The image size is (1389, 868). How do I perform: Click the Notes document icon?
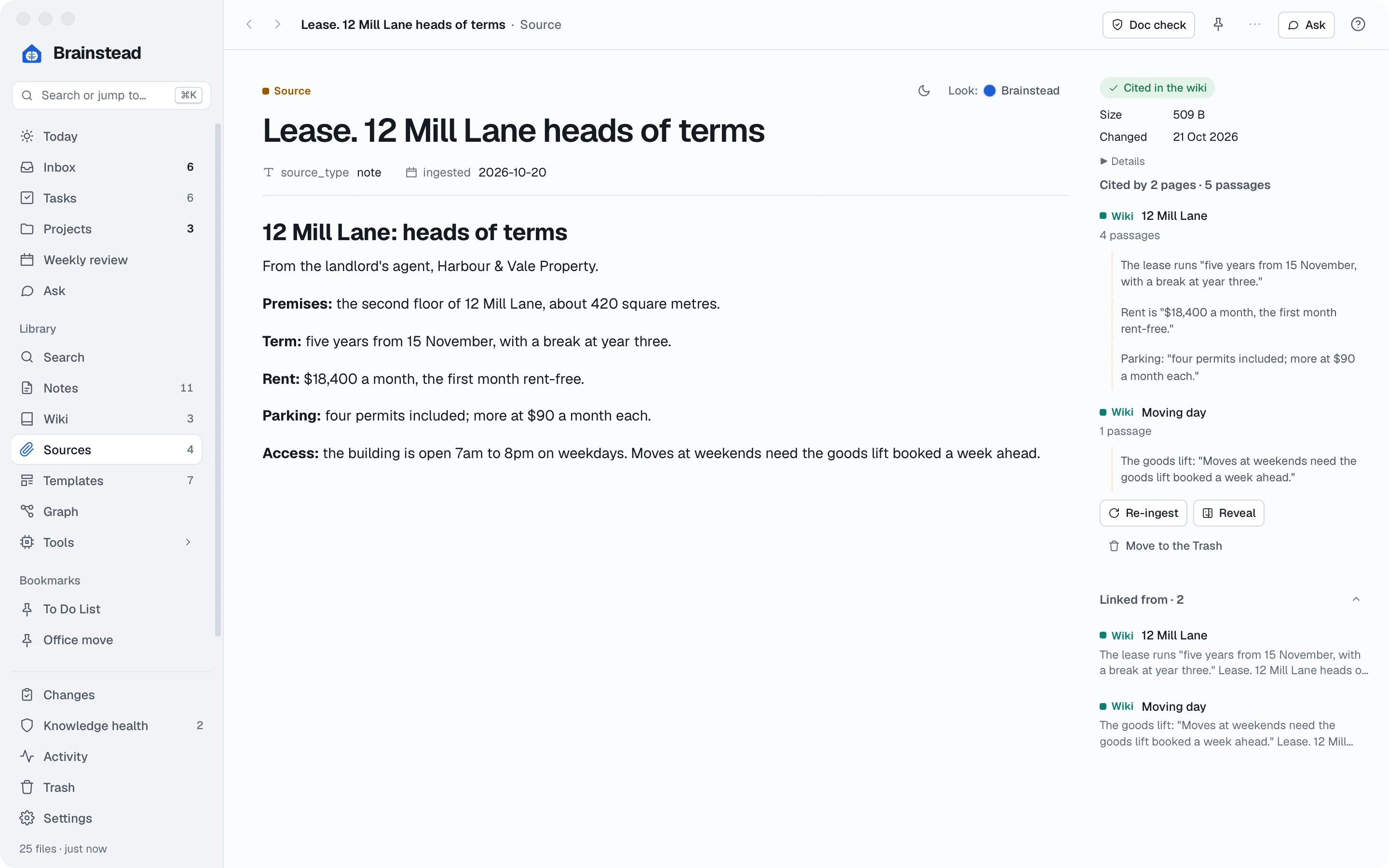point(27,388)
